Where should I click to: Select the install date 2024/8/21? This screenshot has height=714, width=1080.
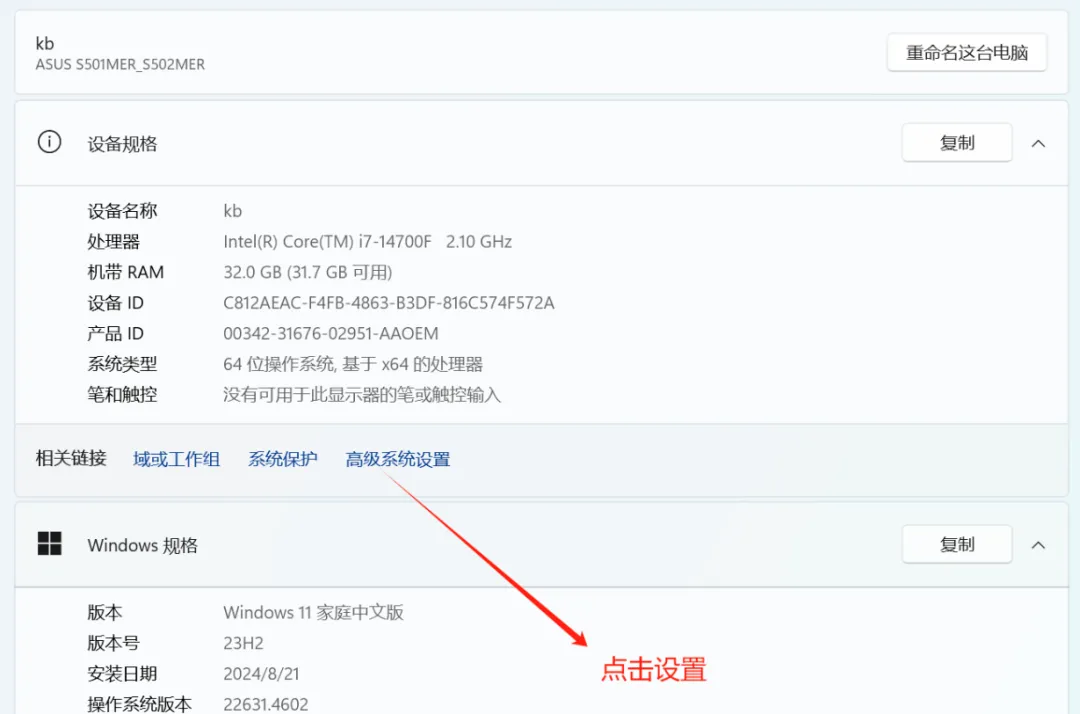coord(261,673)
